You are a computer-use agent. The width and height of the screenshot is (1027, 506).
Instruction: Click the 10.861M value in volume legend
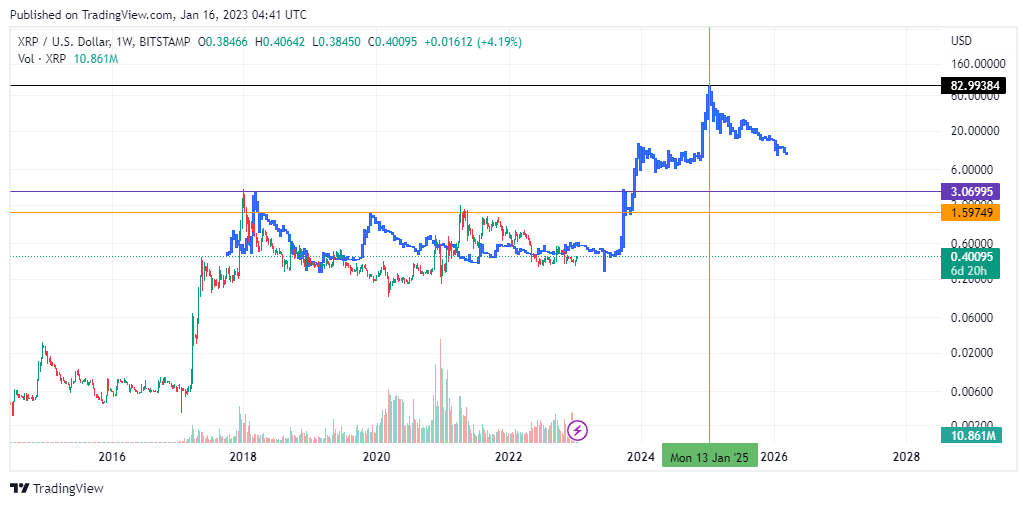(x=96, y=58)
